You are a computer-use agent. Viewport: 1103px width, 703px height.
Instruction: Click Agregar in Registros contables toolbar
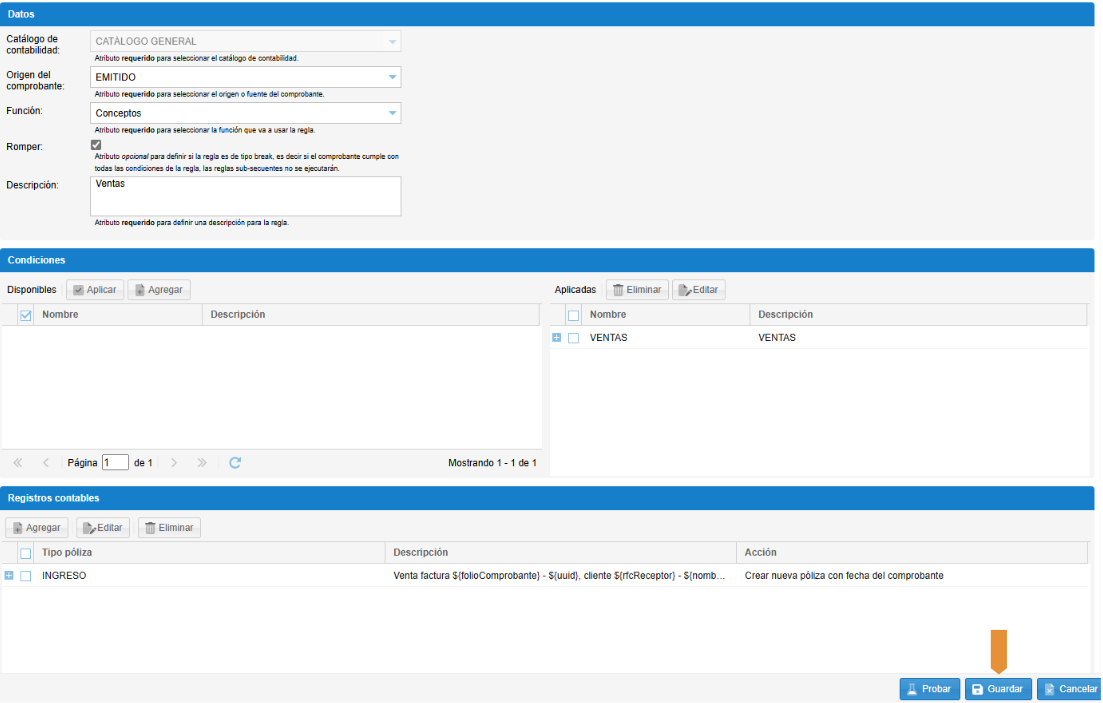(x=36, y=528)
